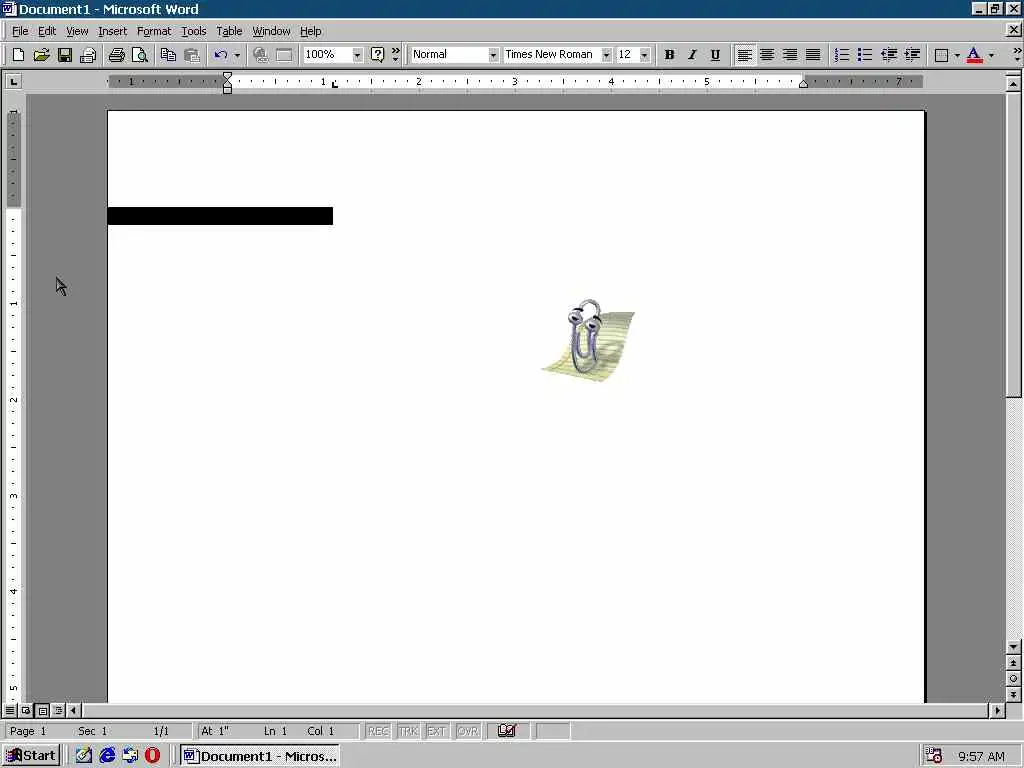Expand the border style dropdown arrow
The image size is (1024, 768).
tap(957, 55)
